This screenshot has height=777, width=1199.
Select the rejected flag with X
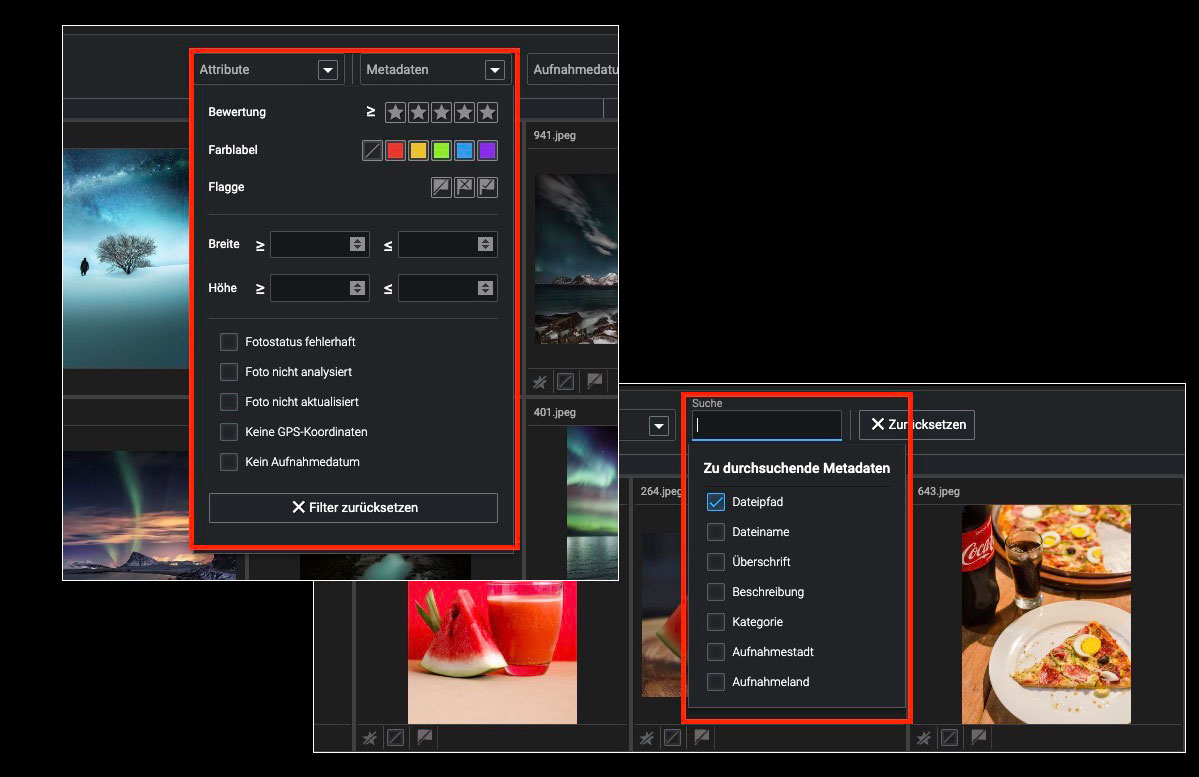coord(464,187)
